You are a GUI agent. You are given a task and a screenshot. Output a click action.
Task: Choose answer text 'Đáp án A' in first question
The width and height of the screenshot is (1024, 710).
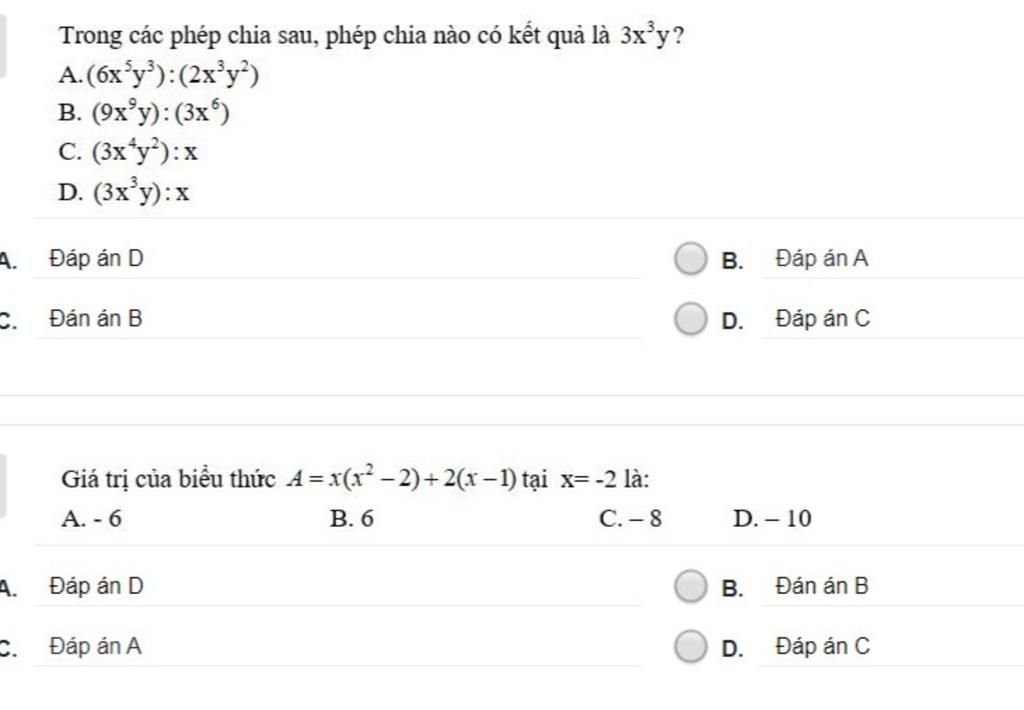(822, 259)
